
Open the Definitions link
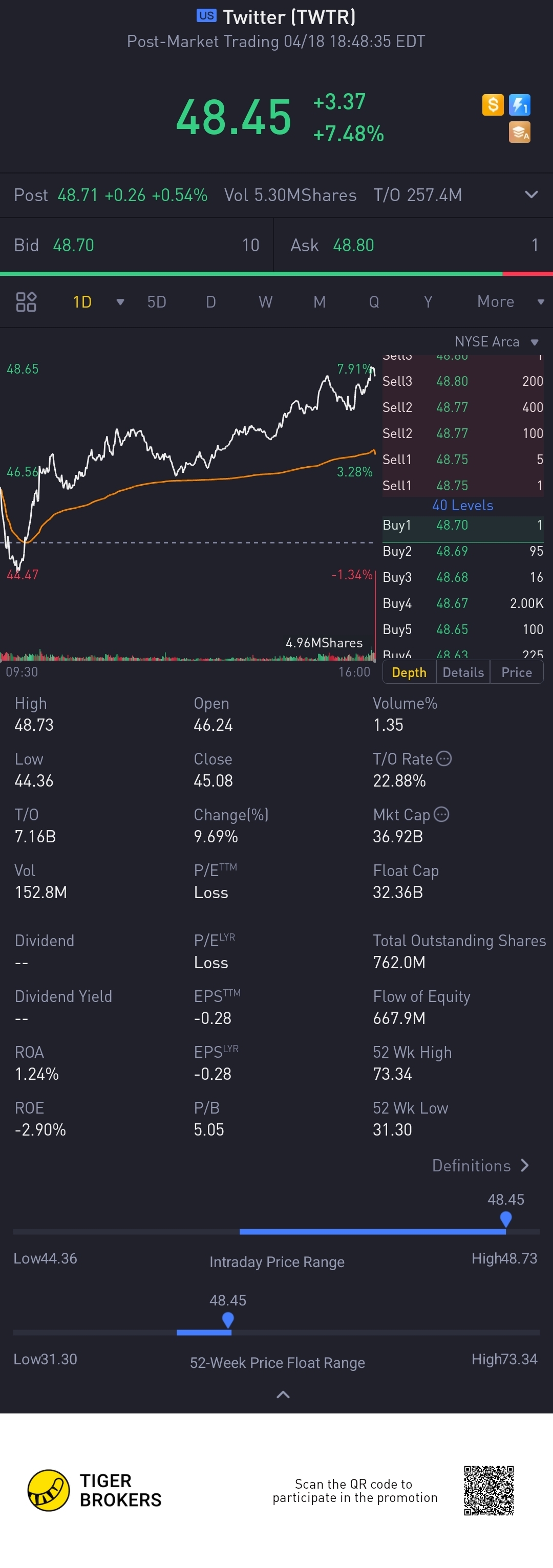click(480, 1166)
